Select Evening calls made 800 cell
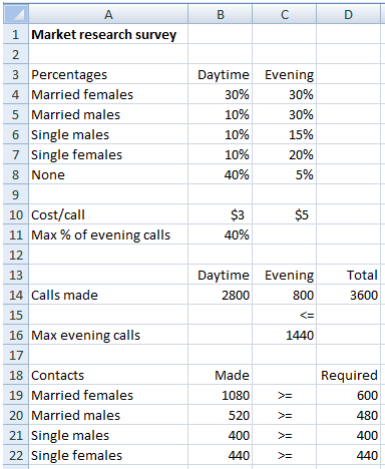The width and height of the screenshot is (385, 469). coord(284,295)
